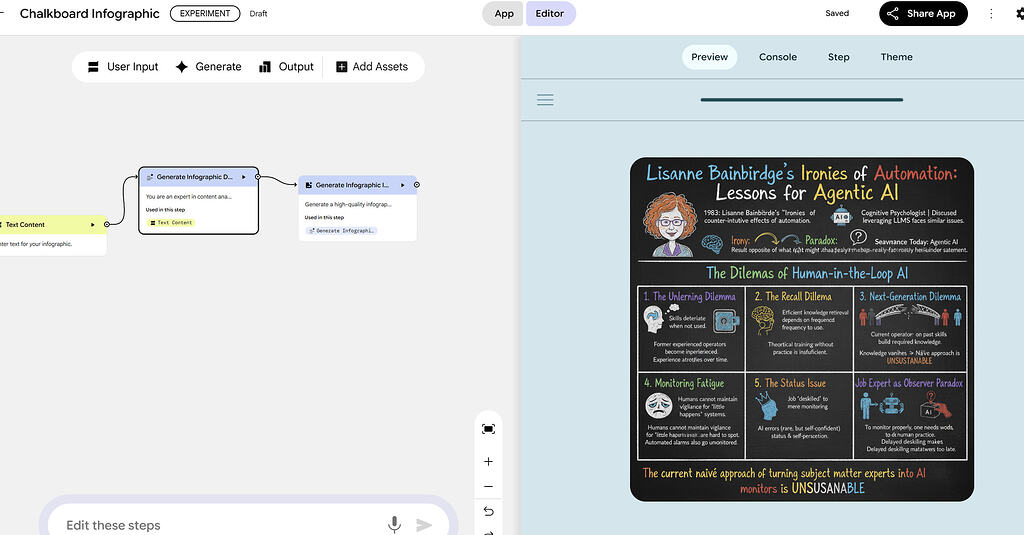
Task: Zoom in with the plus icon
Action: click(x=488, y=462)
